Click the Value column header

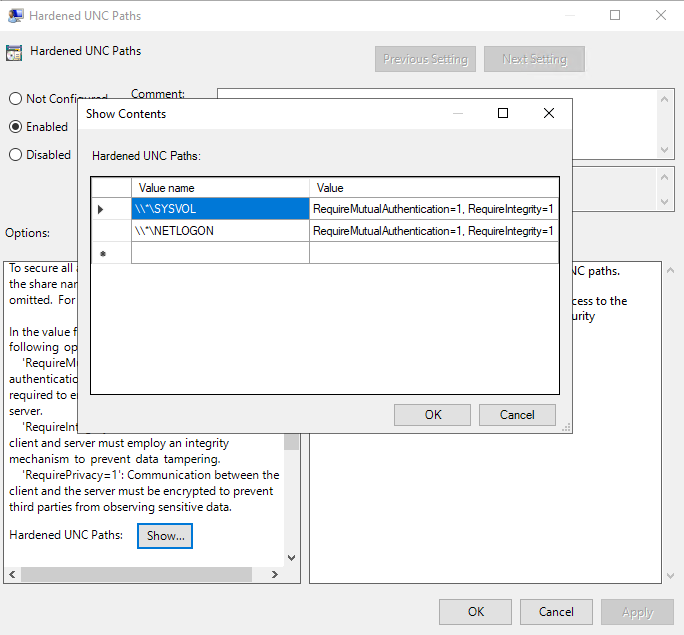[434, 188]
